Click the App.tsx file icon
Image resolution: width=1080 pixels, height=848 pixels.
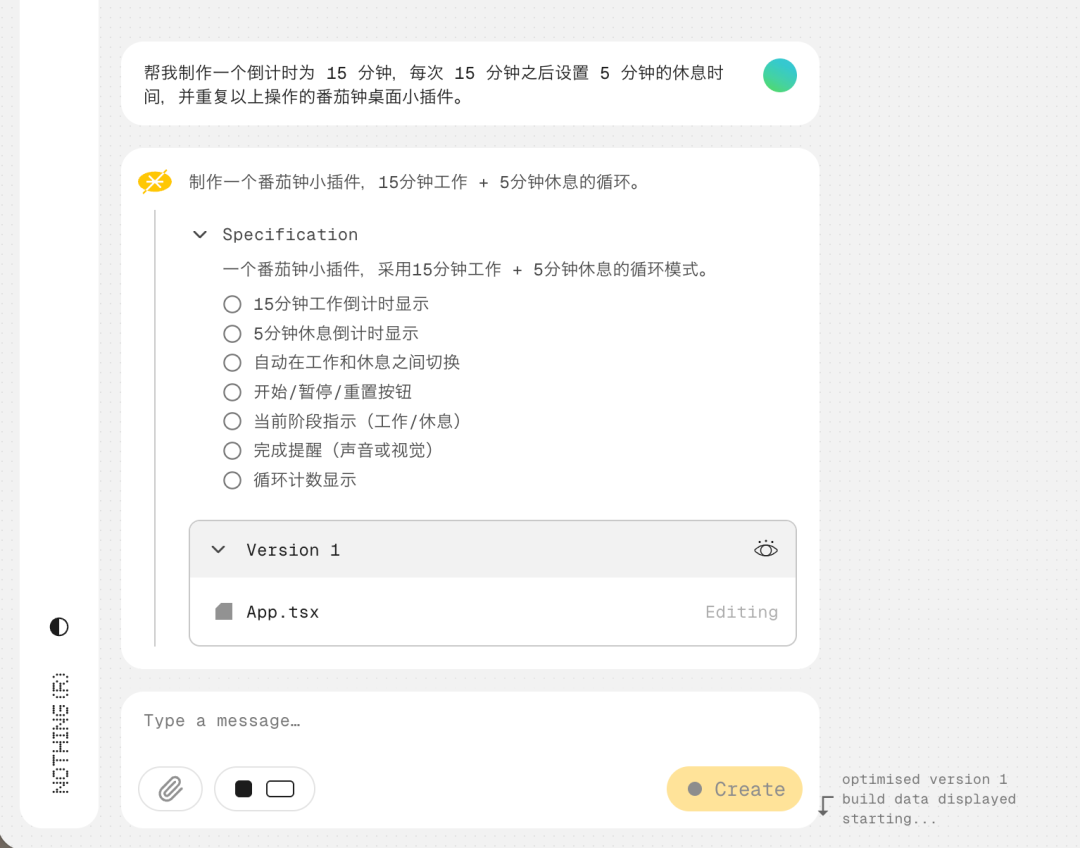[x=224, y=611]
